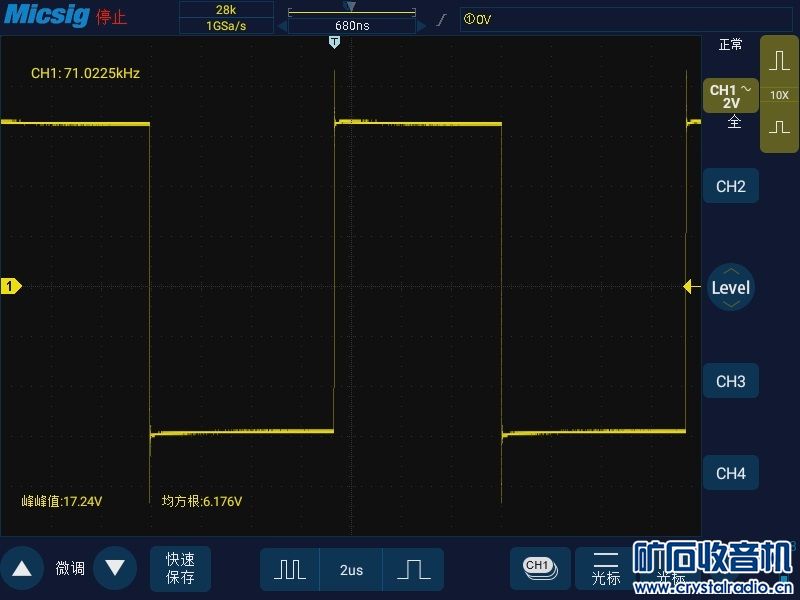
Task: Compress timebase with multi-pulse icon
Action: 290,569
